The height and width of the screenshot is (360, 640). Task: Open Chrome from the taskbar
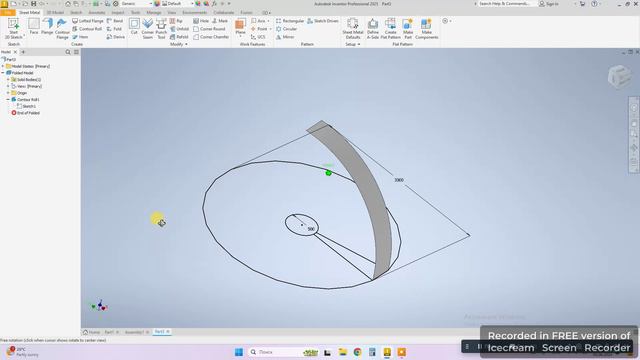(x=357, y=352)
